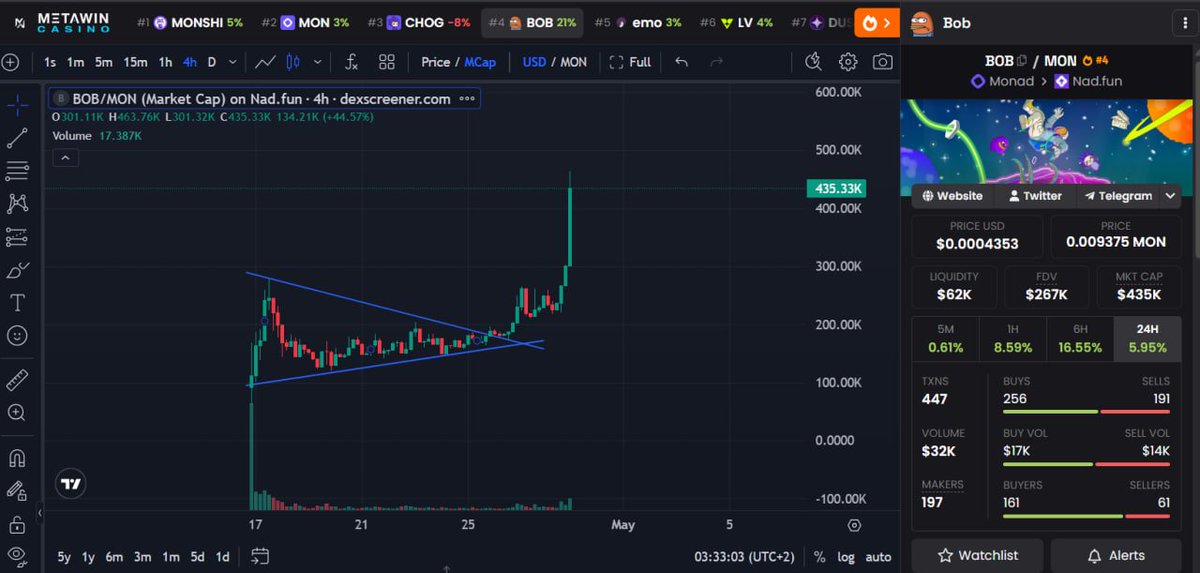Screen dimensions: 1200x573
Task: Open the Bob Website link
Action: point(952,196)
